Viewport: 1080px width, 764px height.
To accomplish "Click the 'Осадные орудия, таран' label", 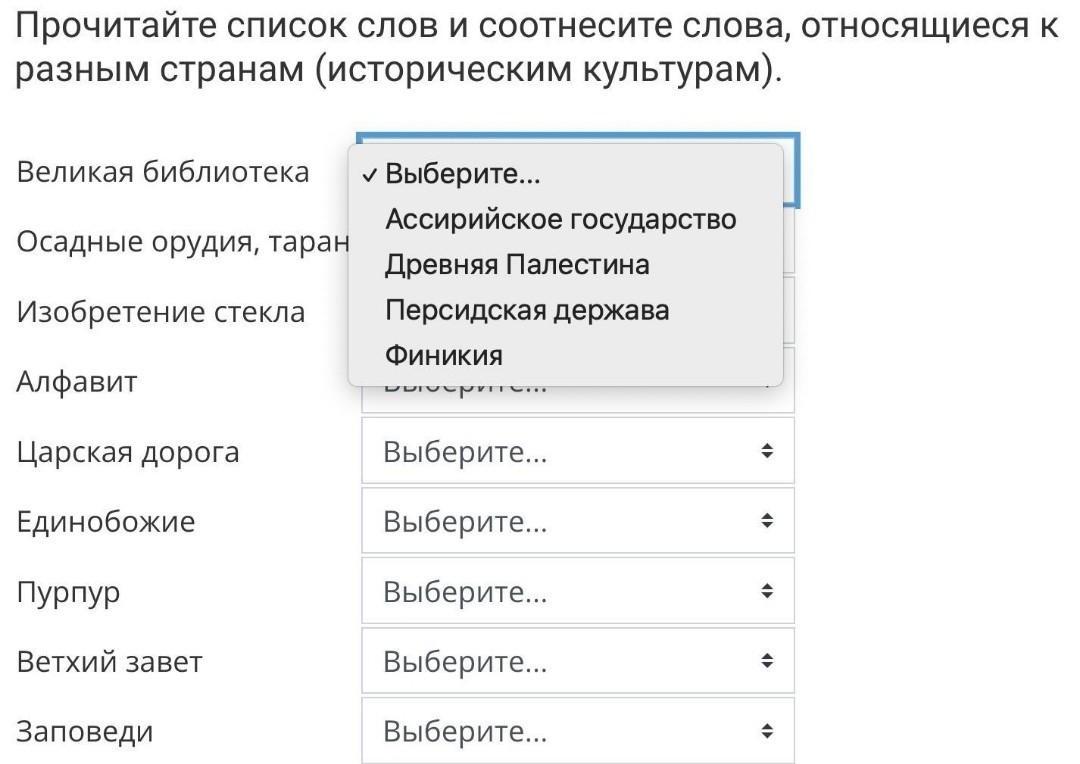I will (181, 242).
